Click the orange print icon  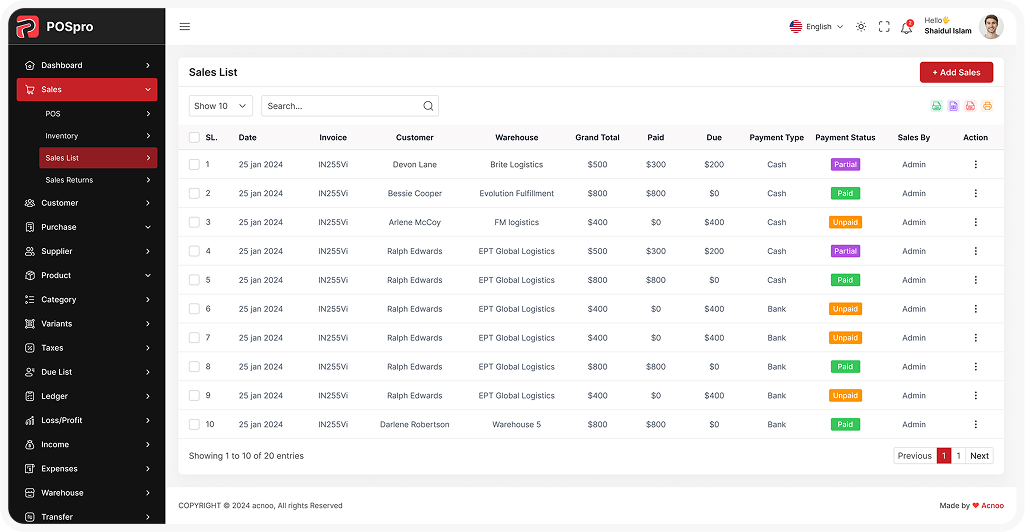point(987,106)
